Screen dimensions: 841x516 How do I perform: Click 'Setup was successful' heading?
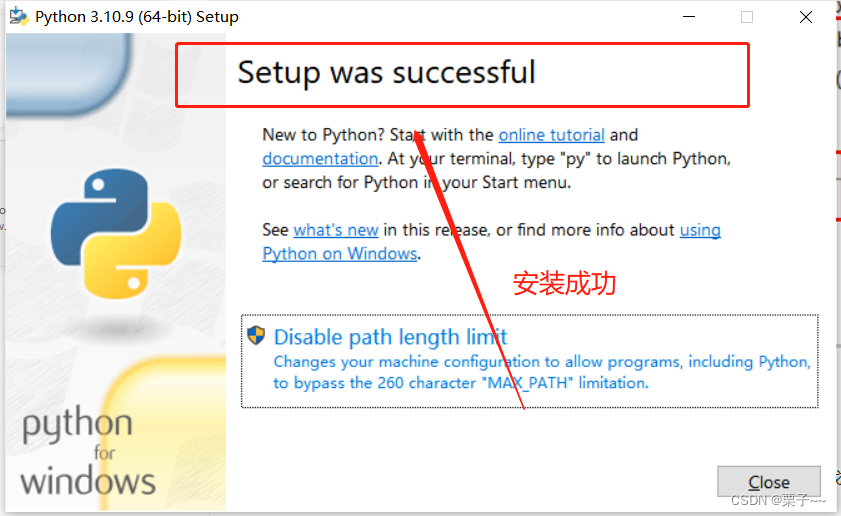click(386, 72)
